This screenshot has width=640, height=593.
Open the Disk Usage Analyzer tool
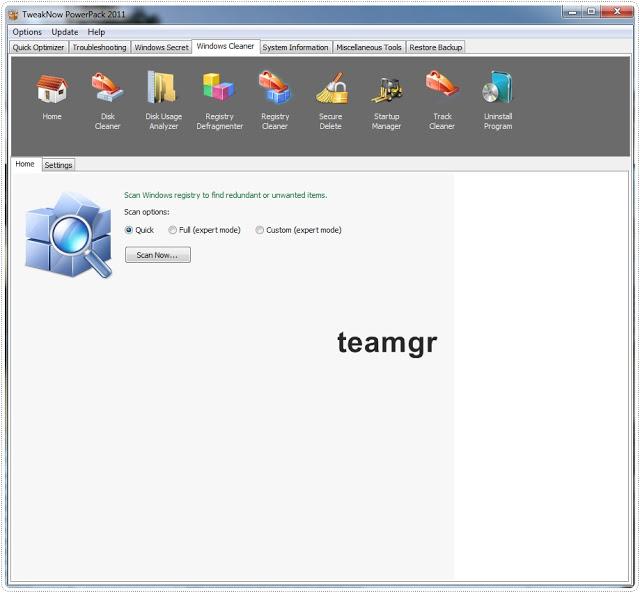(163, 100)
